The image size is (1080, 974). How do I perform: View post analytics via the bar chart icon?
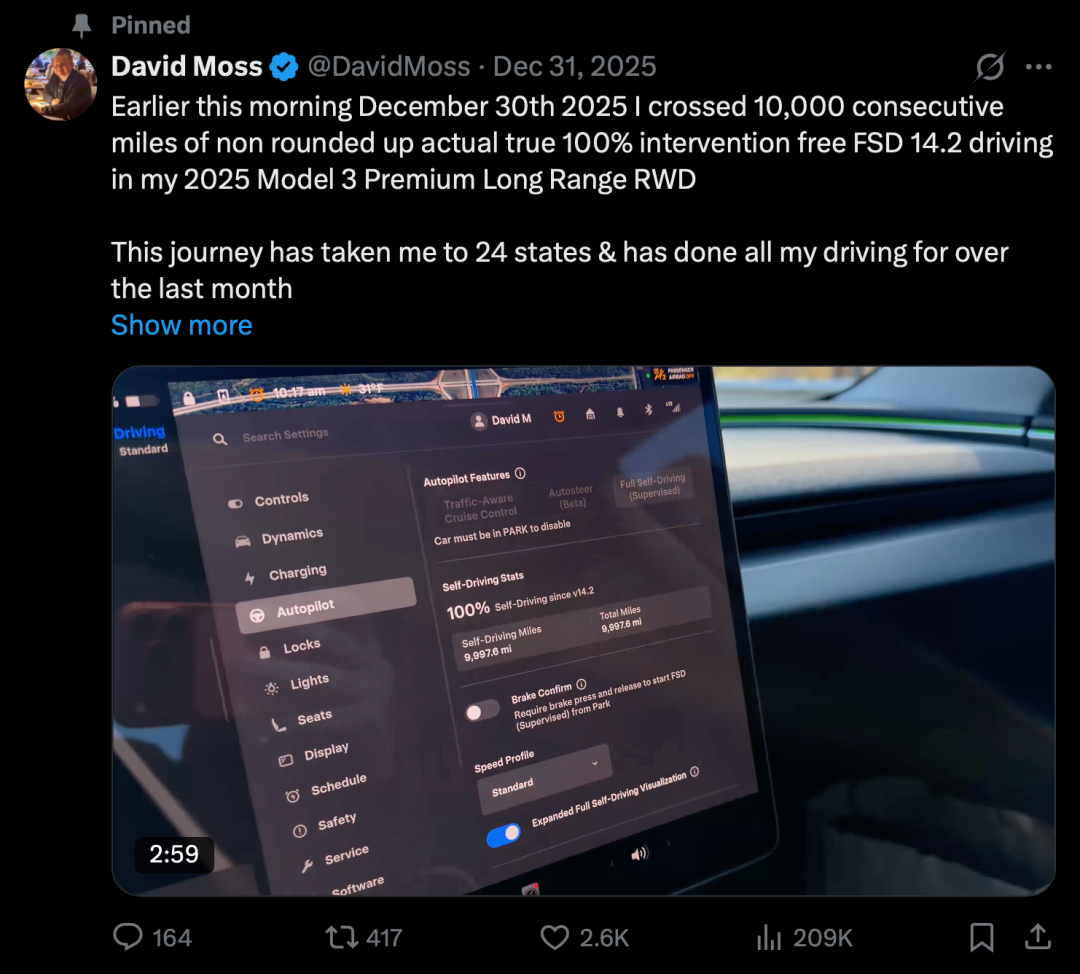[768, 937]
